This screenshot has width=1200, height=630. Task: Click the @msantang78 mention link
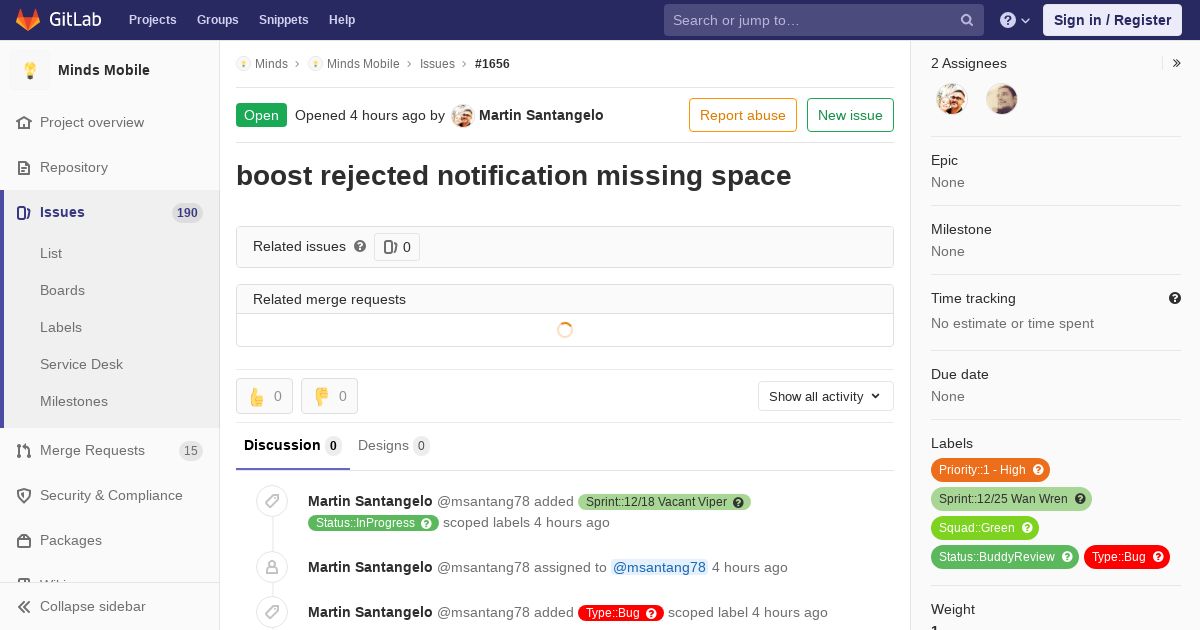click(659, 567)
